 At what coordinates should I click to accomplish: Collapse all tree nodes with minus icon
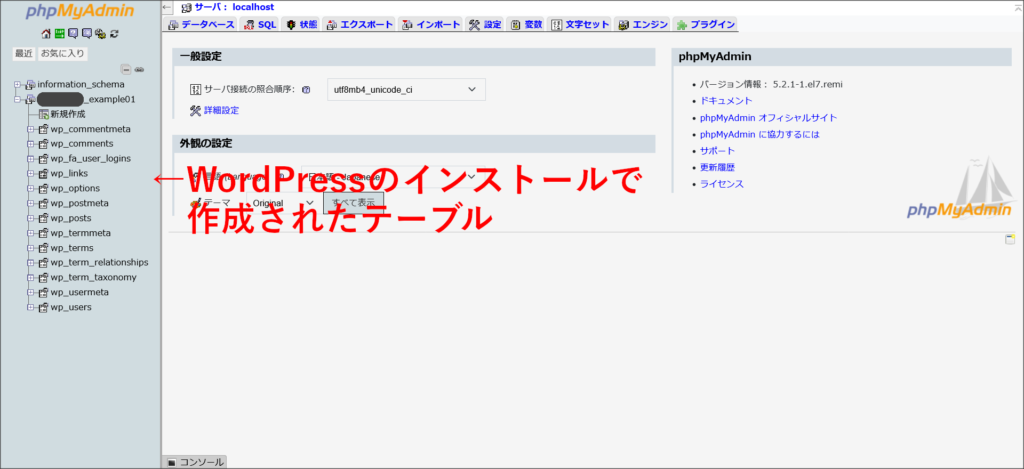tap(127, 70)
